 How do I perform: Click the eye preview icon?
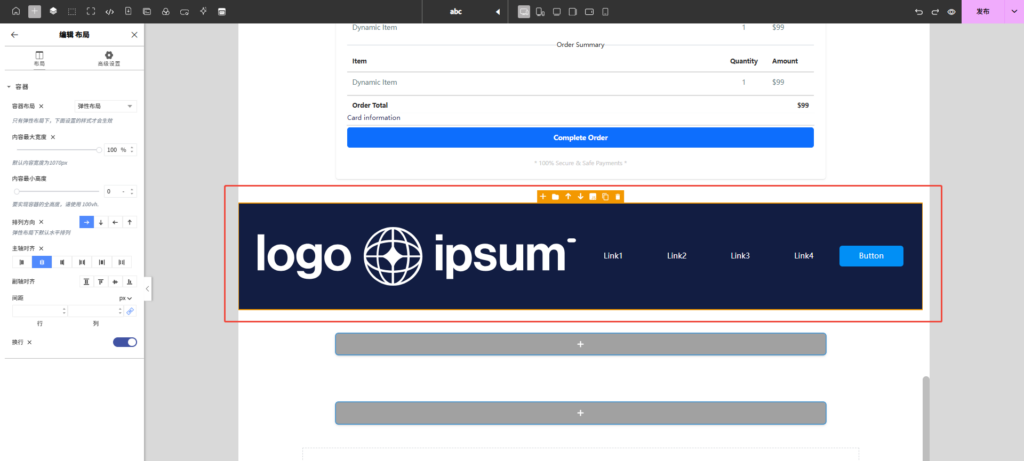click(951, 11)
